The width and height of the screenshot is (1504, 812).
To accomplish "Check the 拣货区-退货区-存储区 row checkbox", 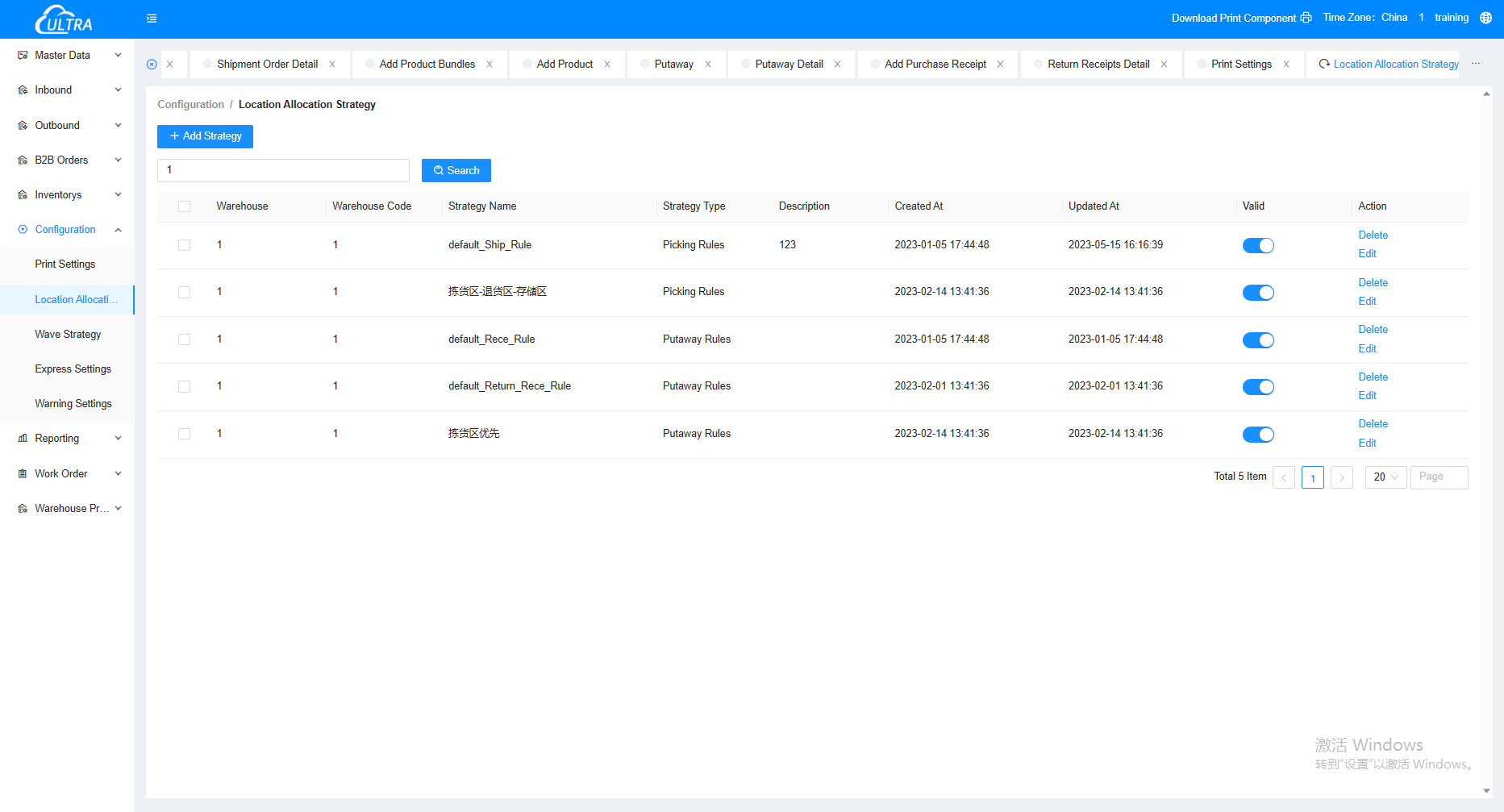I will click(184, 292).
